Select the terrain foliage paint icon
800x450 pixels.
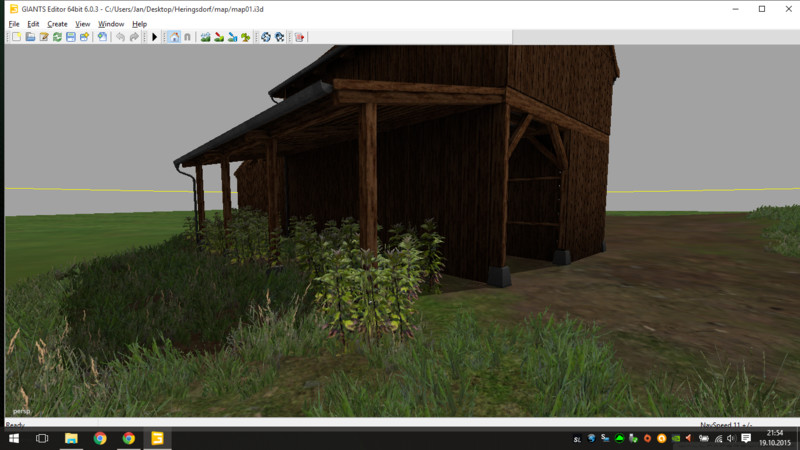point(246,37)
